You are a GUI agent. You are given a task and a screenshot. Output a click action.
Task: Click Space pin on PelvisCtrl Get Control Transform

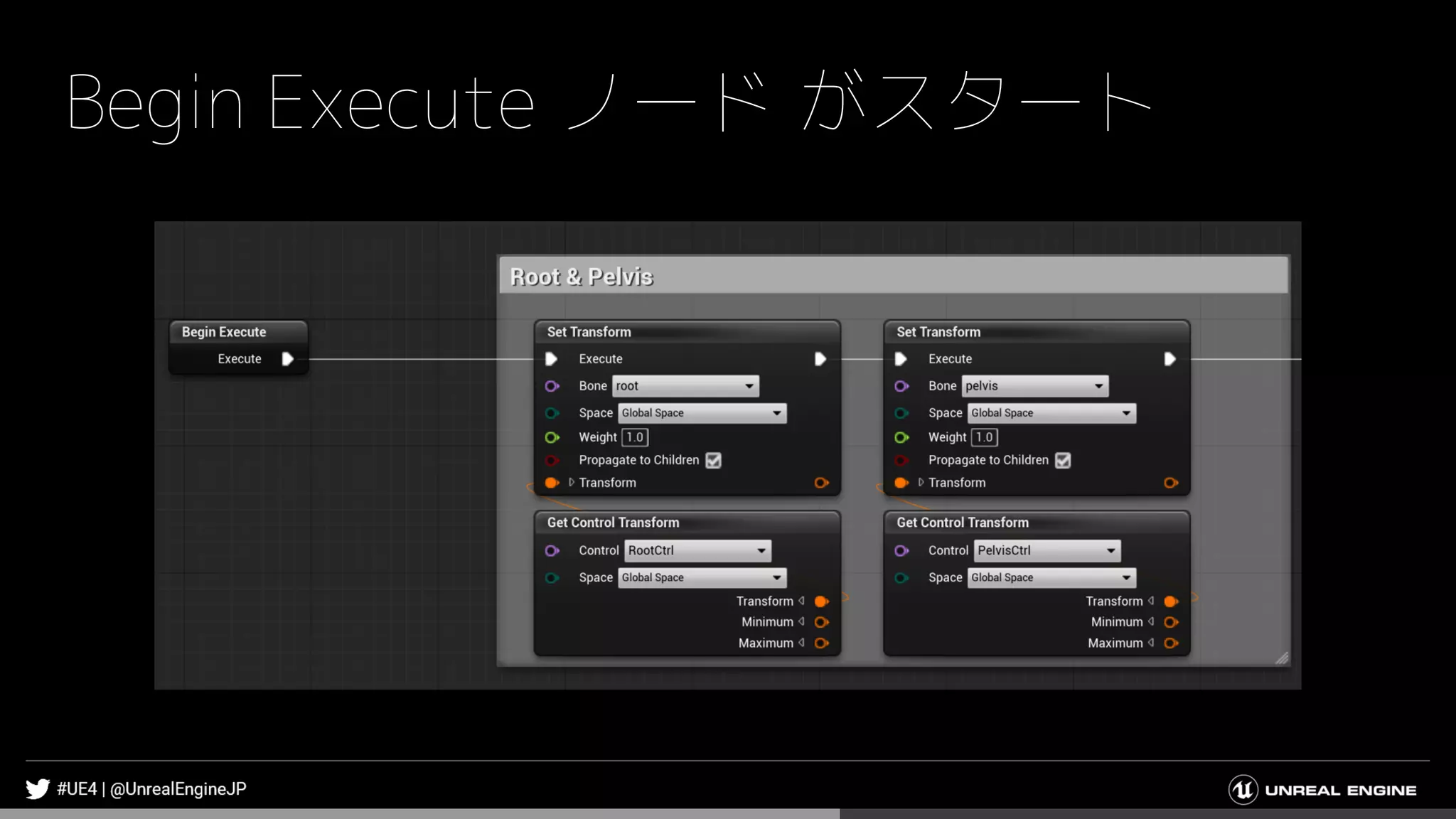coord(902,578)
